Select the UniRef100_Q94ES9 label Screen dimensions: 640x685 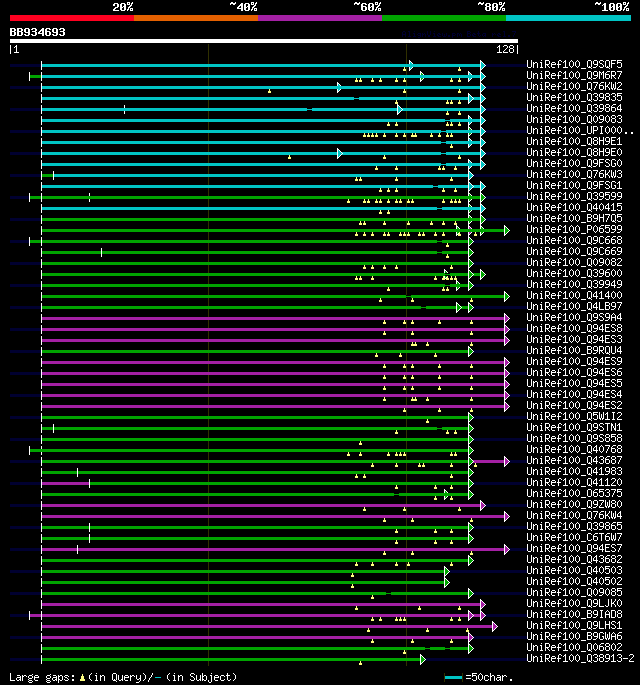574,361
